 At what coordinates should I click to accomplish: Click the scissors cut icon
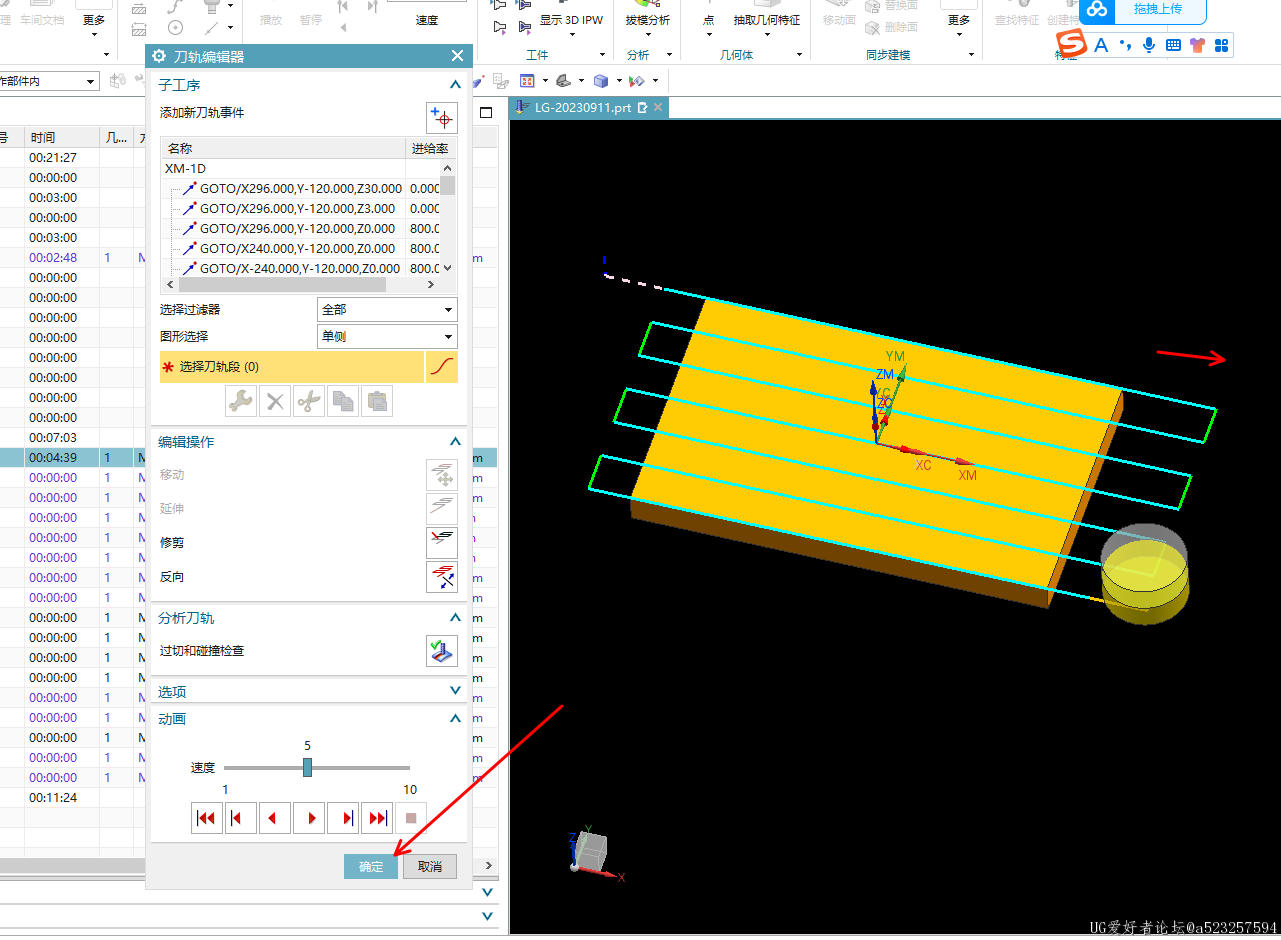click(x=309, y=401)
